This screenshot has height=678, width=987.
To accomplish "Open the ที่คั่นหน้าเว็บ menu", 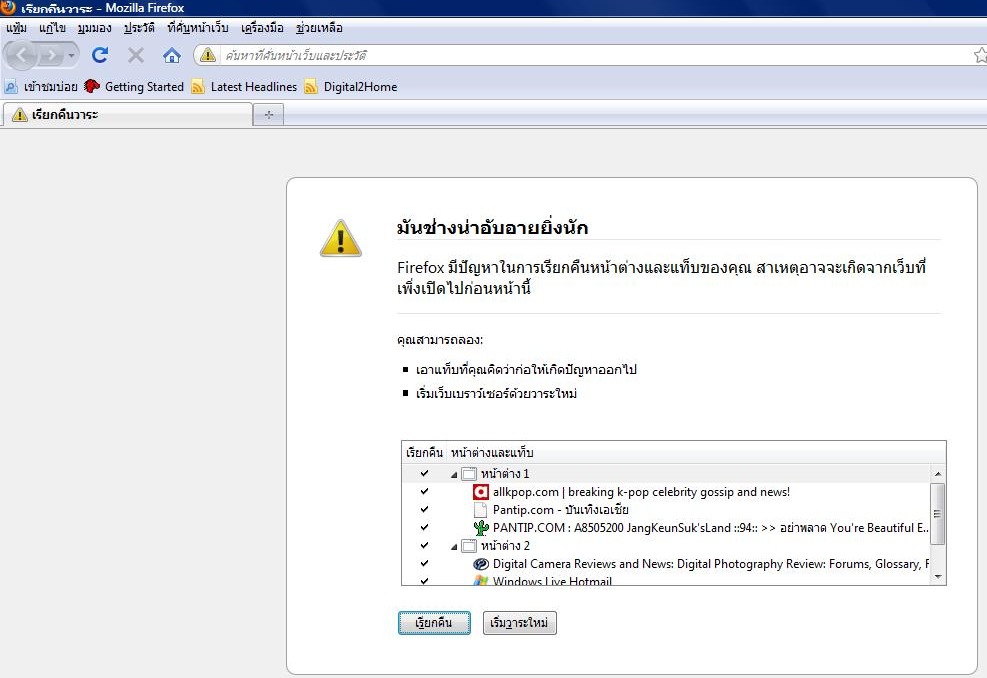I will coord(198,28).
